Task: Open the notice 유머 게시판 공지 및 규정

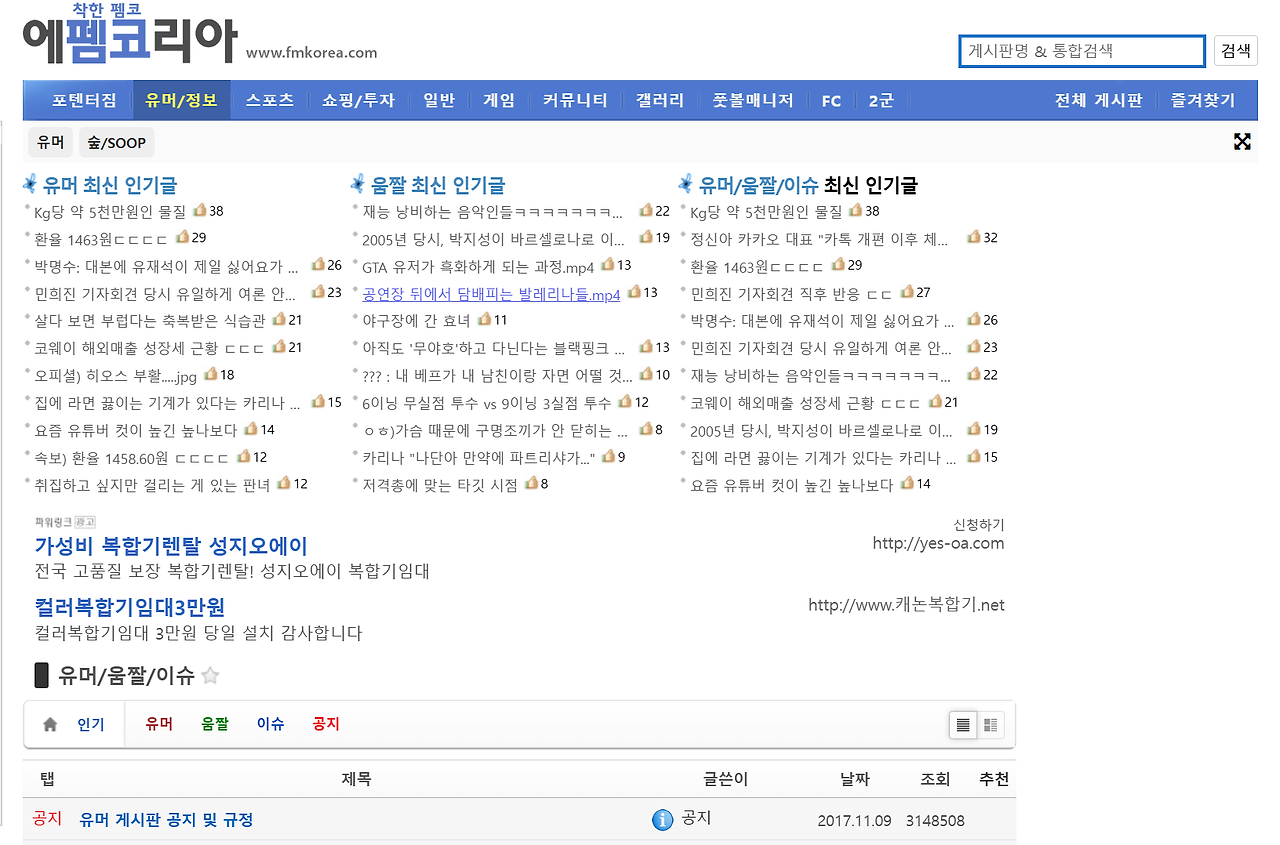Action: [x=166, y=820]
